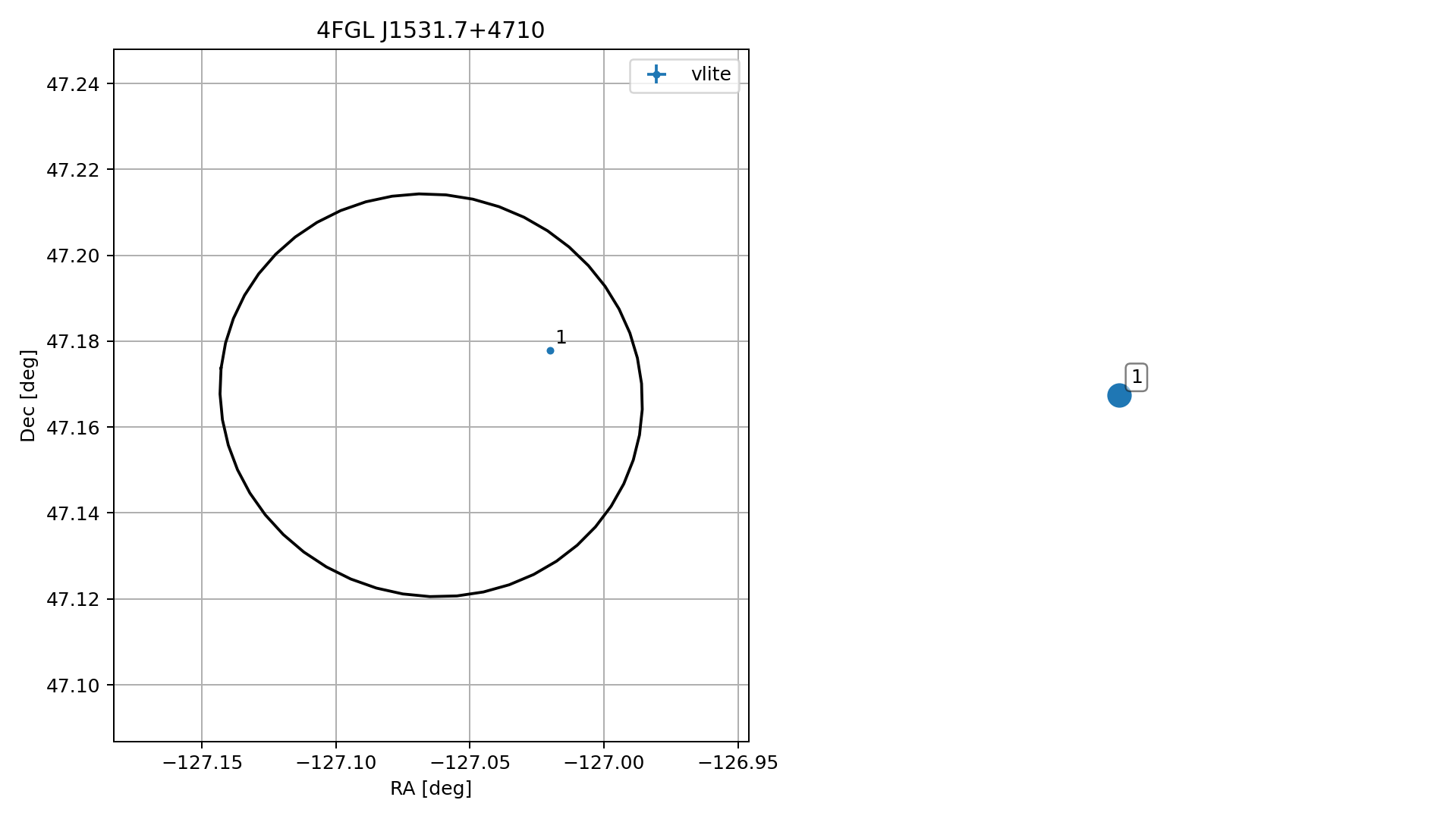The height and width of the screenshot is (819, 1456).
Task: Click the 47.10 tick label on Dec axis
Action: (73, 686)
